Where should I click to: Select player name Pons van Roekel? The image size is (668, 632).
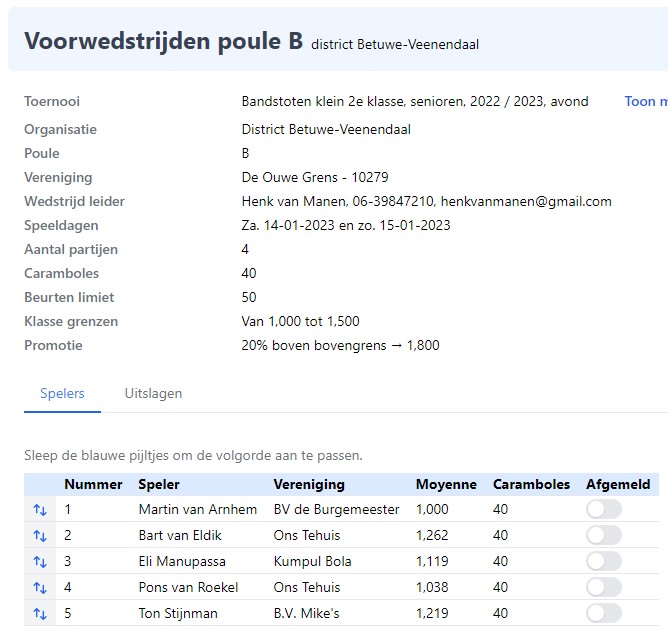tap(188, 587)
